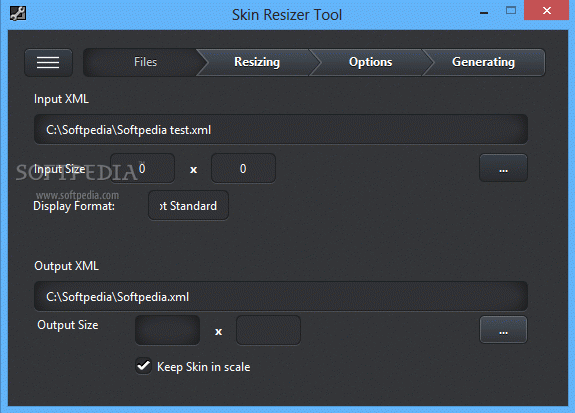The image size is (575, 413).
Task: Click the output size height field
Action: coord(268,330)
